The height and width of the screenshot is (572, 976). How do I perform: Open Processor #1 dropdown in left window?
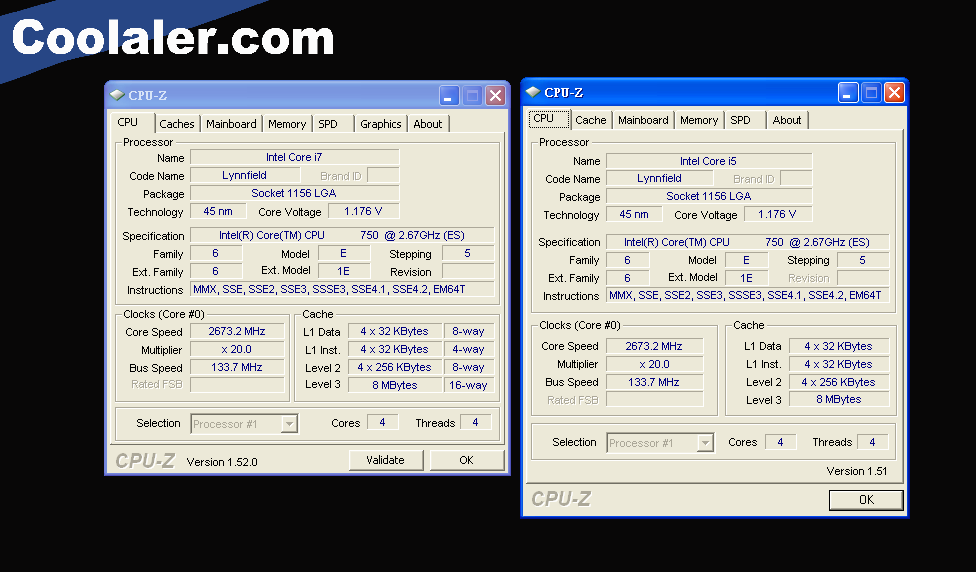(244, 424)
